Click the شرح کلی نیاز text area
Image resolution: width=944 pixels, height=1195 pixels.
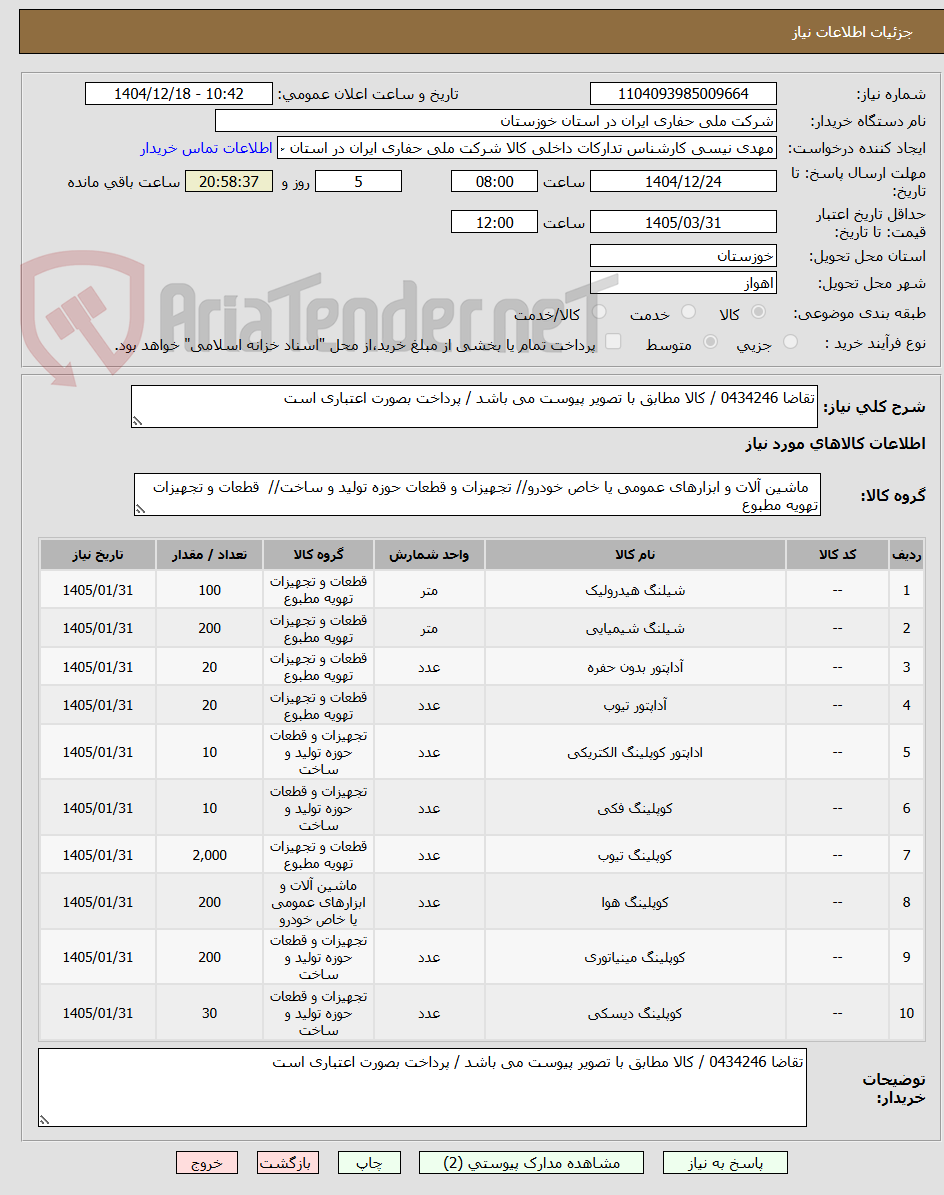pos(474,406)
